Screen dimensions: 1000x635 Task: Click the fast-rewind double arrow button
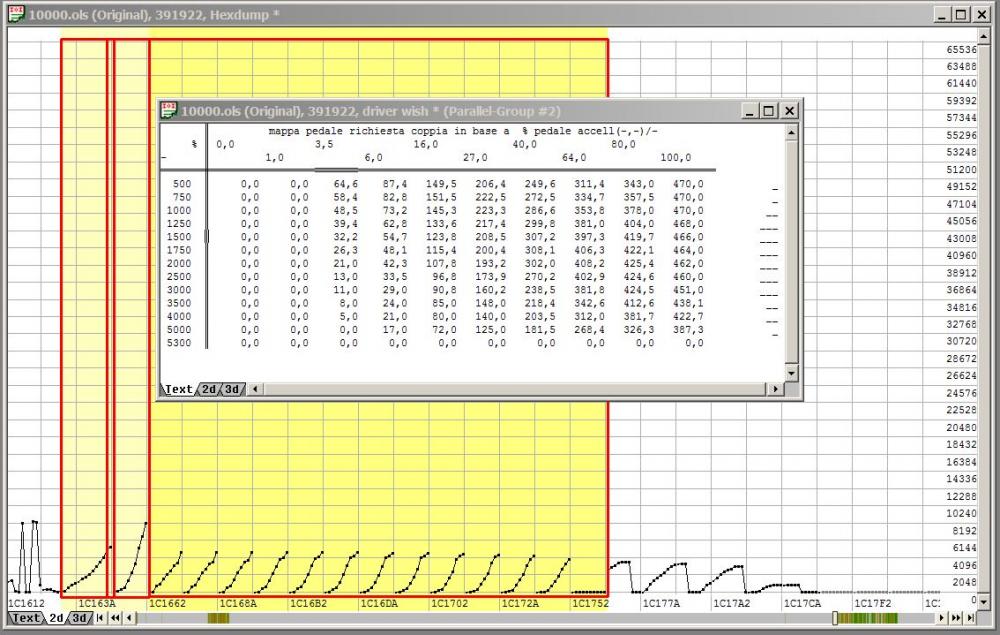(x=114, y=619)
